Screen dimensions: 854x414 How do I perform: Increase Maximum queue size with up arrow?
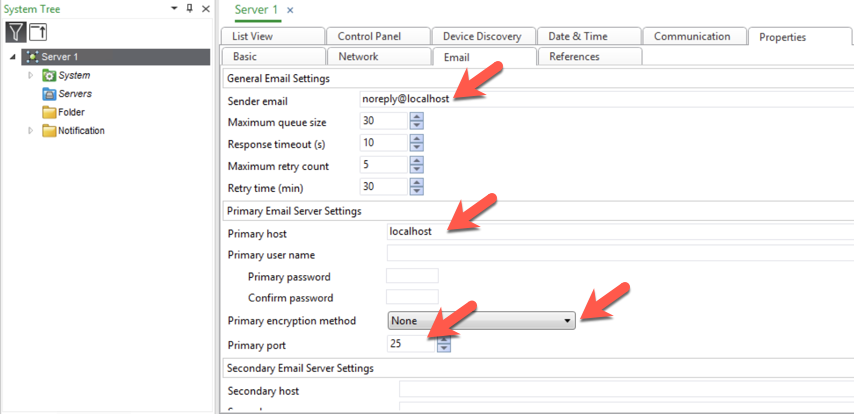point(417,117)
